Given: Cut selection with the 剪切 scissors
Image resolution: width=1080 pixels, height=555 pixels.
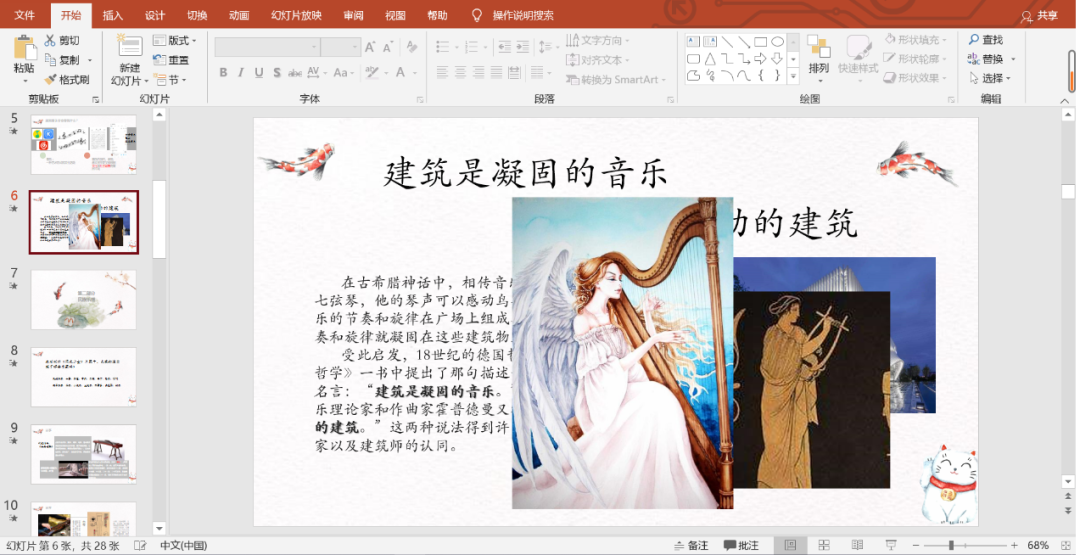Looking at the screenshot, I should (63, 41).
